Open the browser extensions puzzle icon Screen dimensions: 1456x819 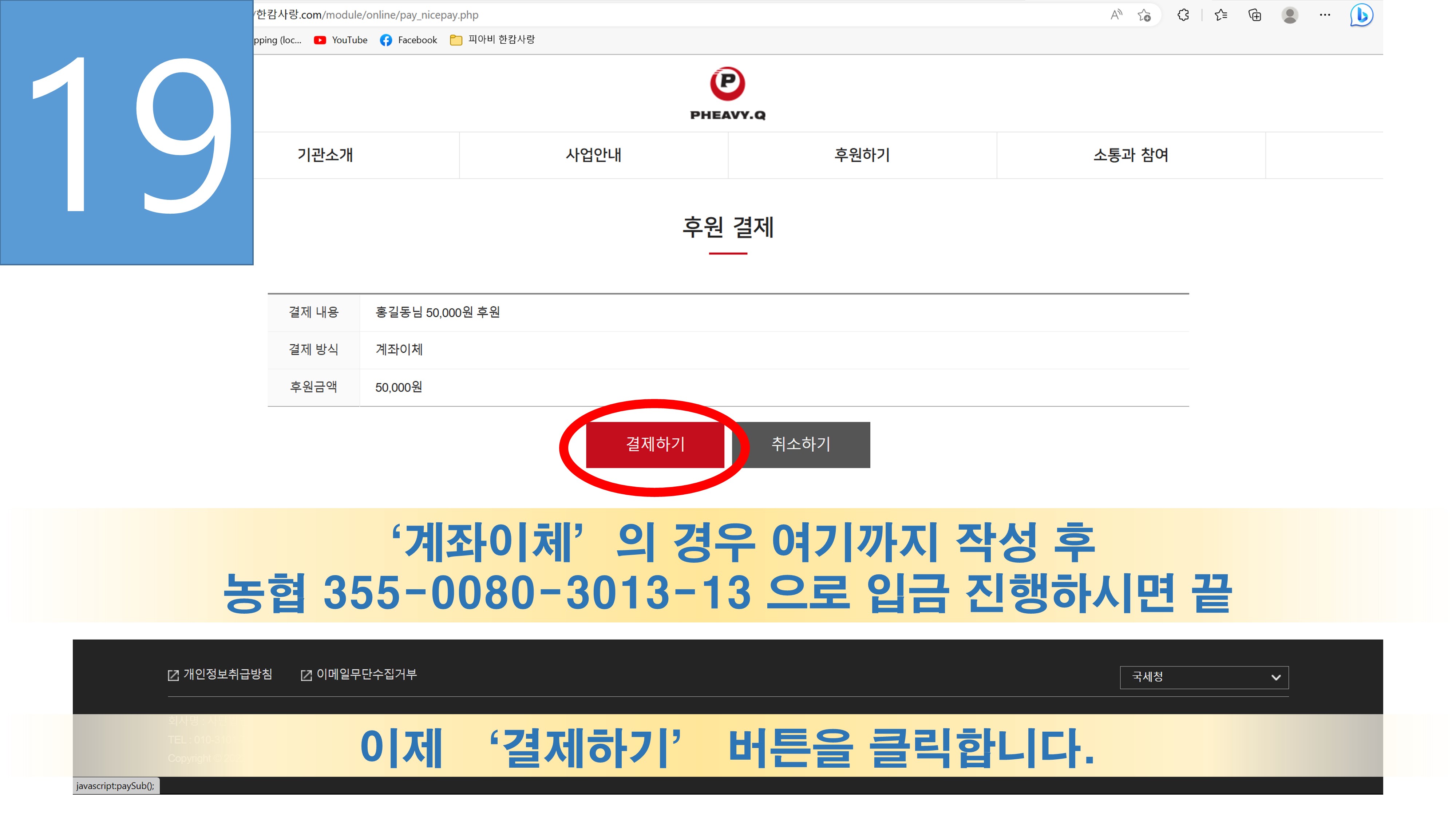pos(1183,15)
